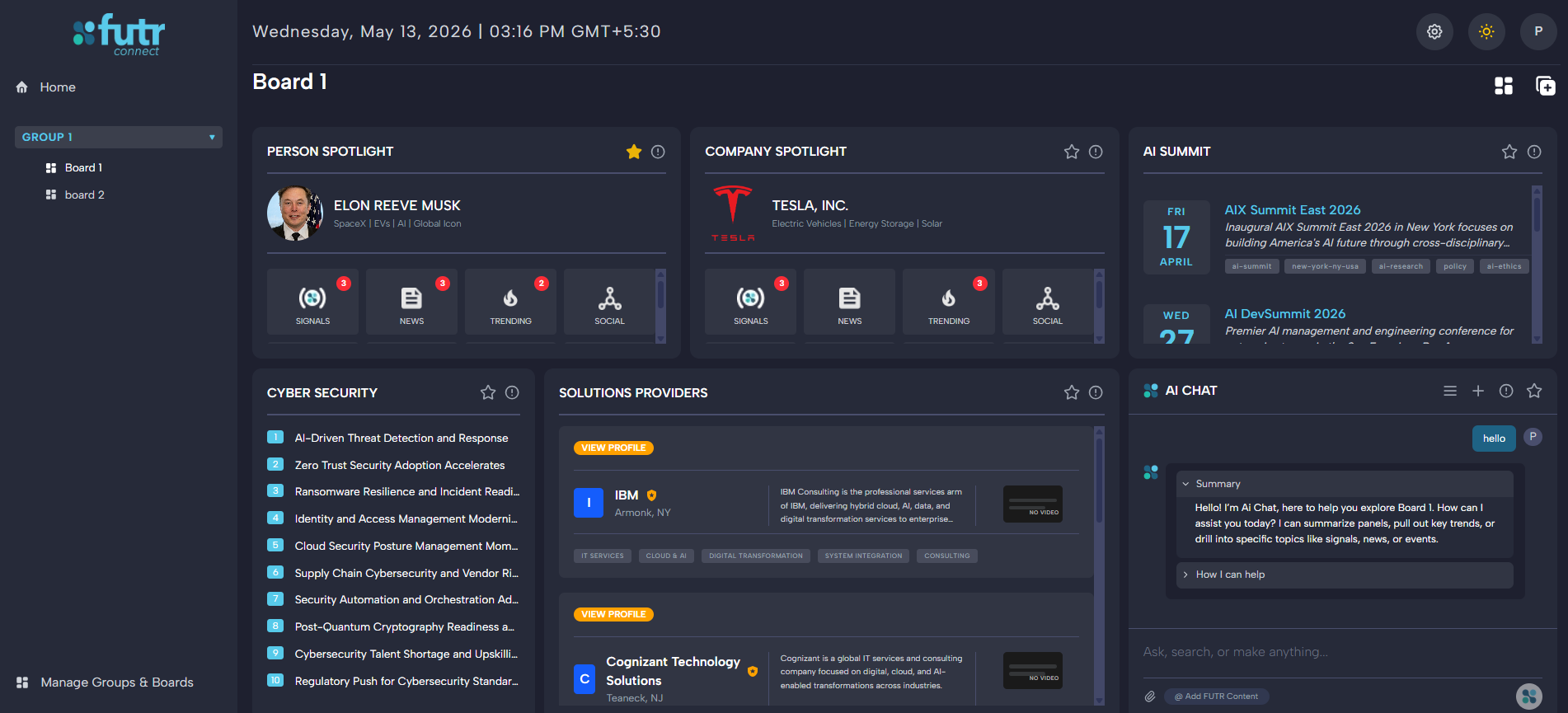
Task: Select the new-york-ny-usa tag
Action: click(1325, 266)
